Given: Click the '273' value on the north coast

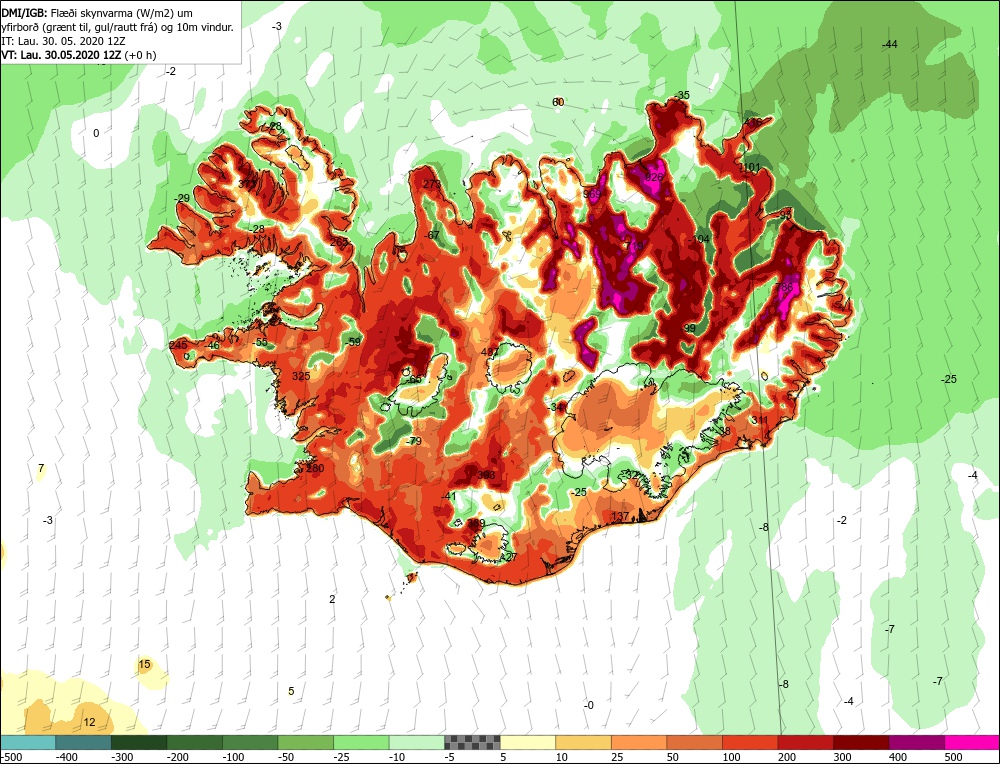Looking at the screenshot, I should click(432, 185).
